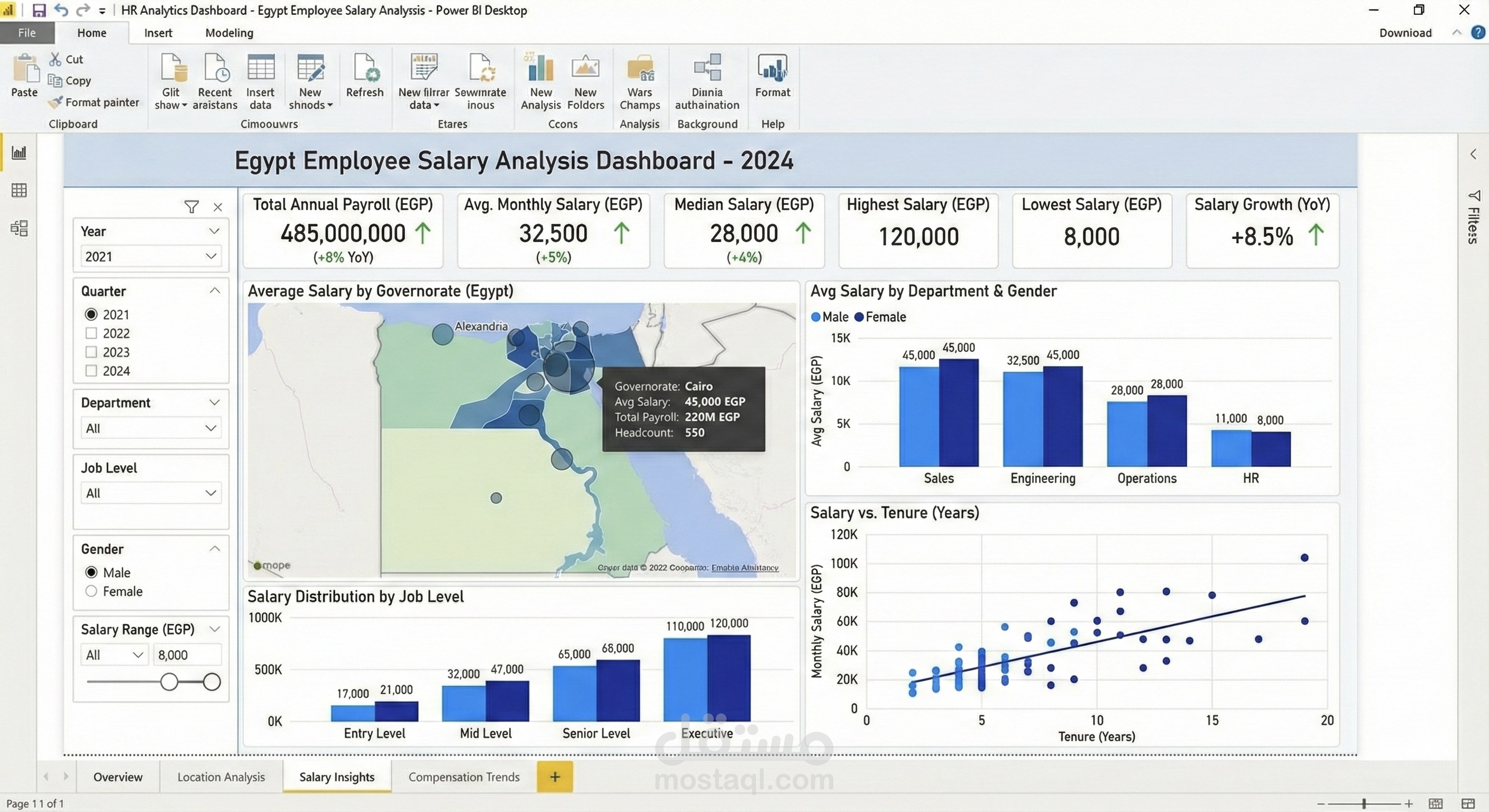The width and height of the screenshot is (1489, 812).
Task: Click the Download button at top right
Action: pyautogui.click(x=1405, y=33)
